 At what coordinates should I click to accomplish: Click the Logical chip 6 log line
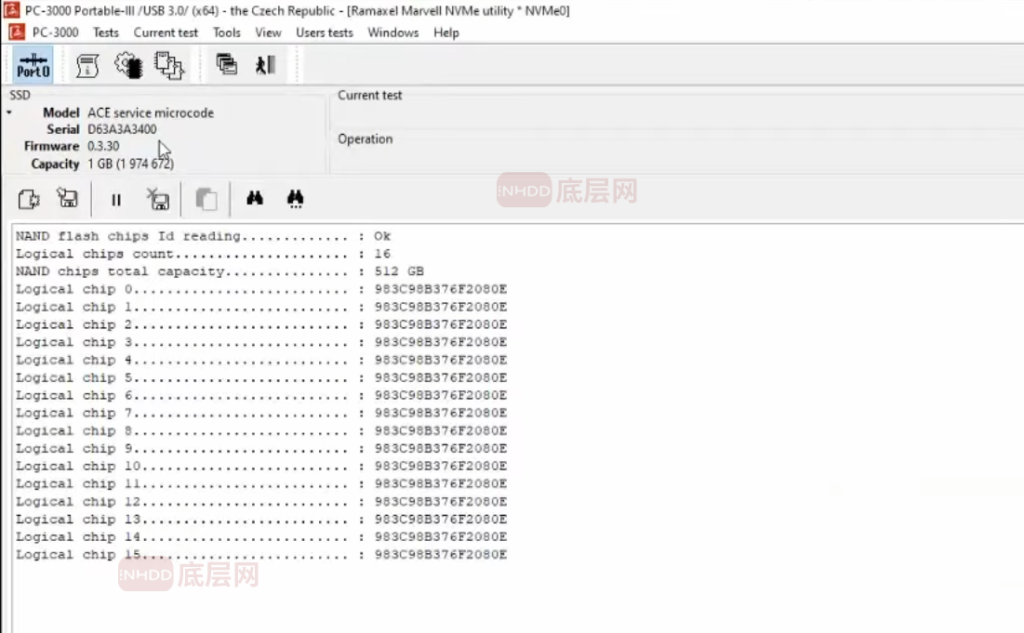point(261,395)
